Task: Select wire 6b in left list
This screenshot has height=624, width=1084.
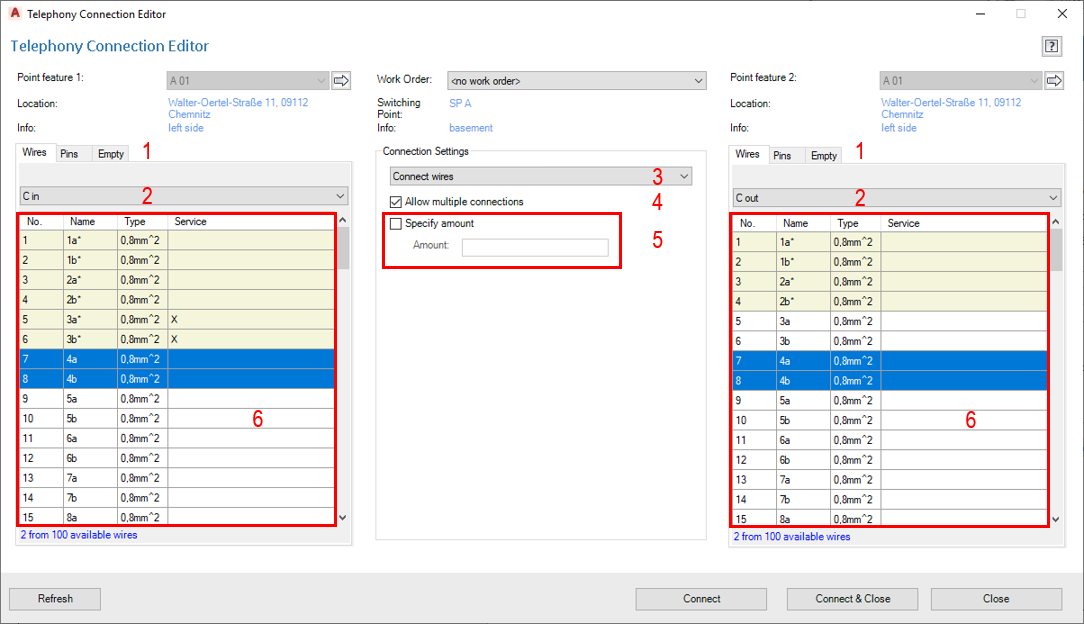Action: pyautogui.click(x=177, y=458)
